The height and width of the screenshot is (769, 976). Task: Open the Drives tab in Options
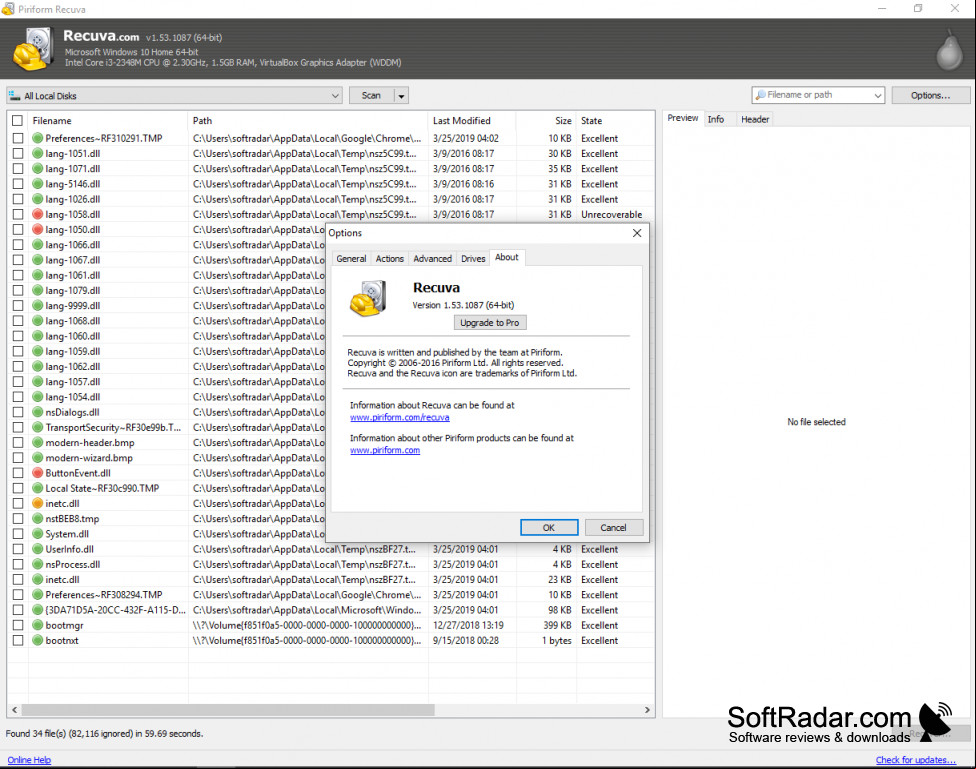(x=473, y=258)
